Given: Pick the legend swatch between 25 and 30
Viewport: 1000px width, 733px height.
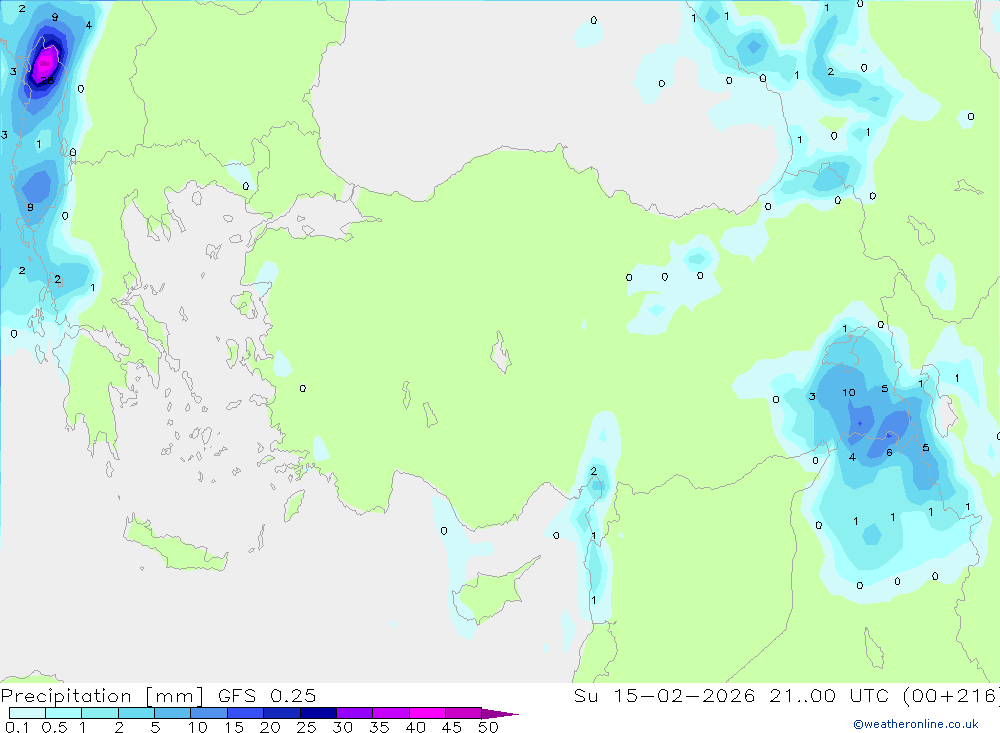Looking at the screenshot, I should [318, 713].
